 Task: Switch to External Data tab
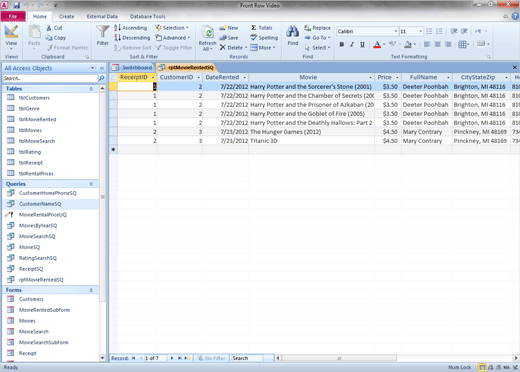tap(102, 16)
